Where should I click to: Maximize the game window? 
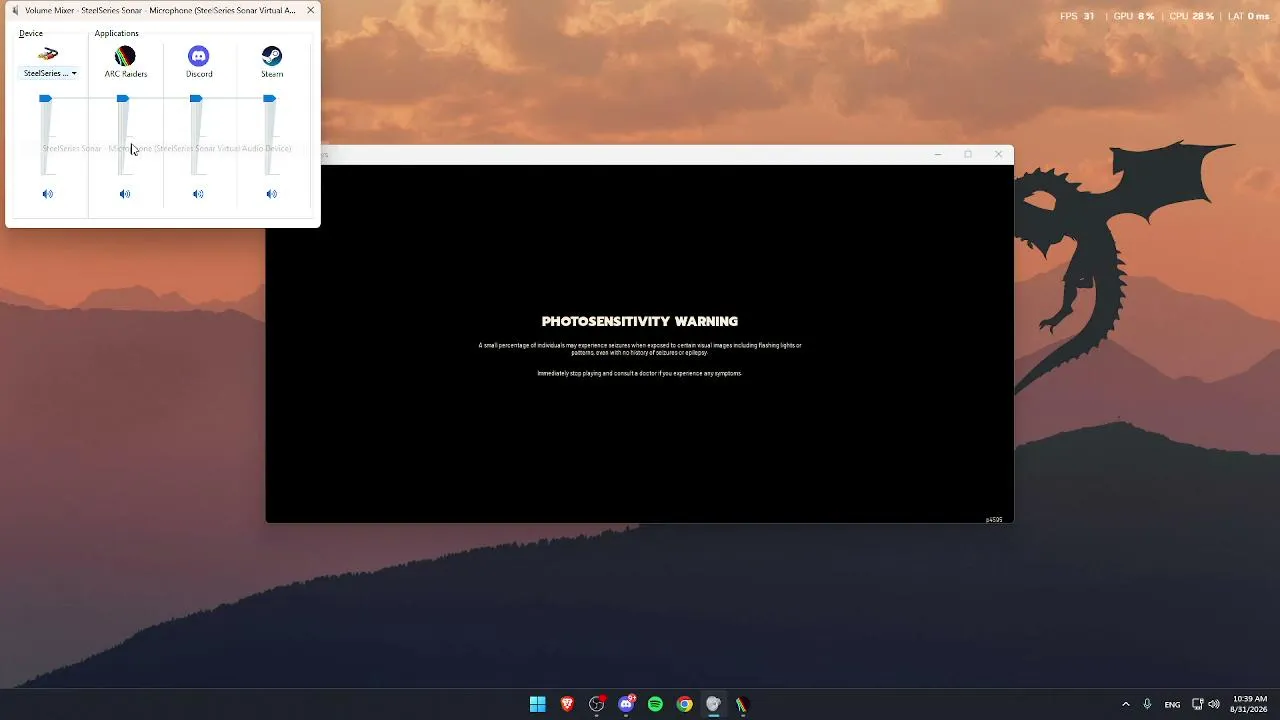(x=968, y=154)
